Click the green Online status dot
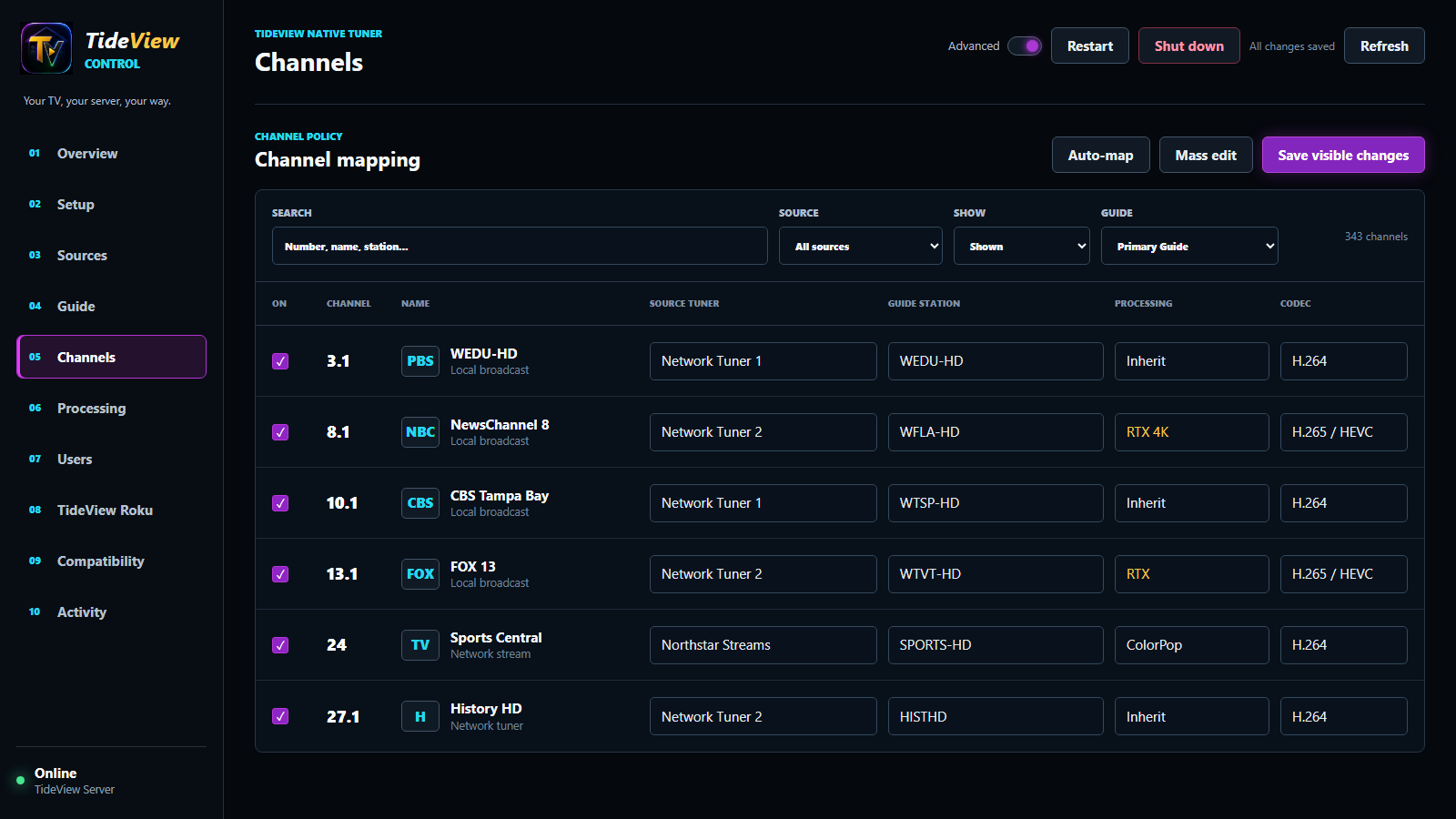Viewport: 1456px width, 819px height. (x=21, y=780)
